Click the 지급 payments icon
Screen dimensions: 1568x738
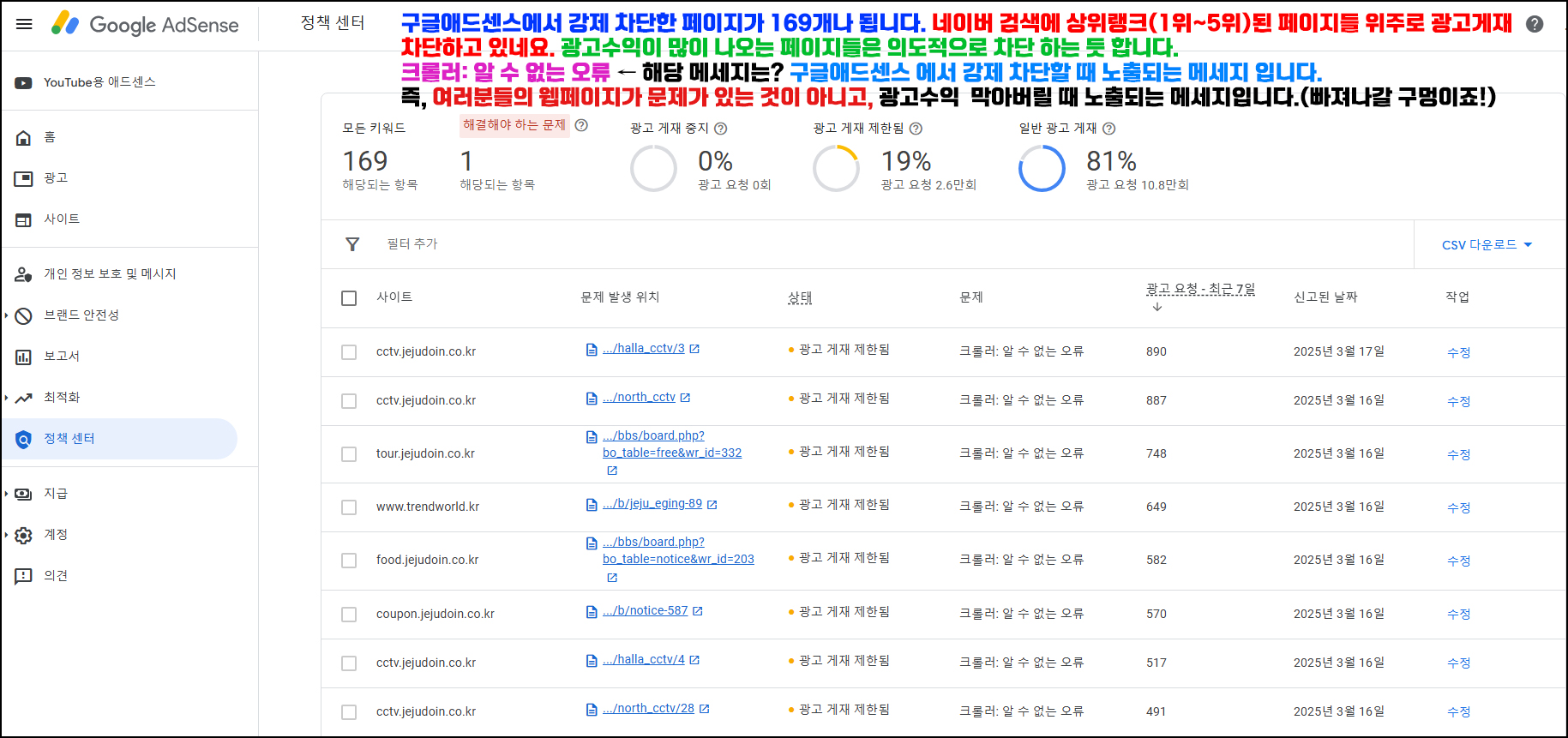24,494
